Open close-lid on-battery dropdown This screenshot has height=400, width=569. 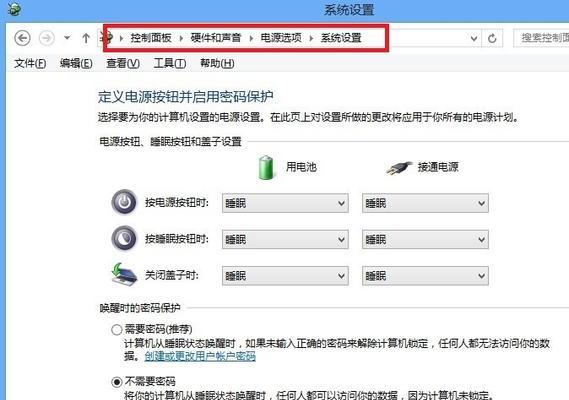click(x=285, y=276)
